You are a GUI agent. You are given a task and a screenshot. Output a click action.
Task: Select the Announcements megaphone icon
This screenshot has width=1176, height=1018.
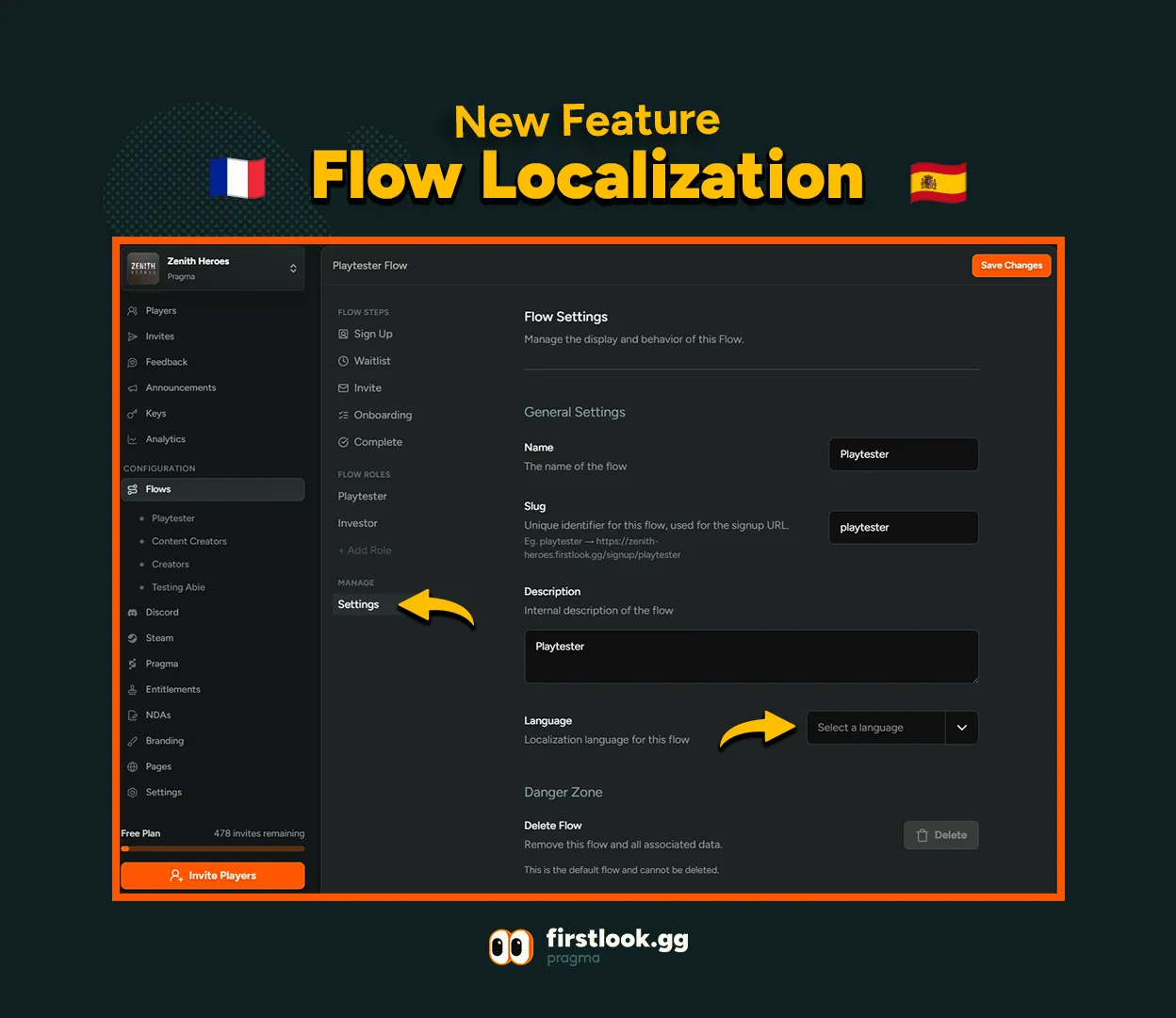tap(133, 387)
